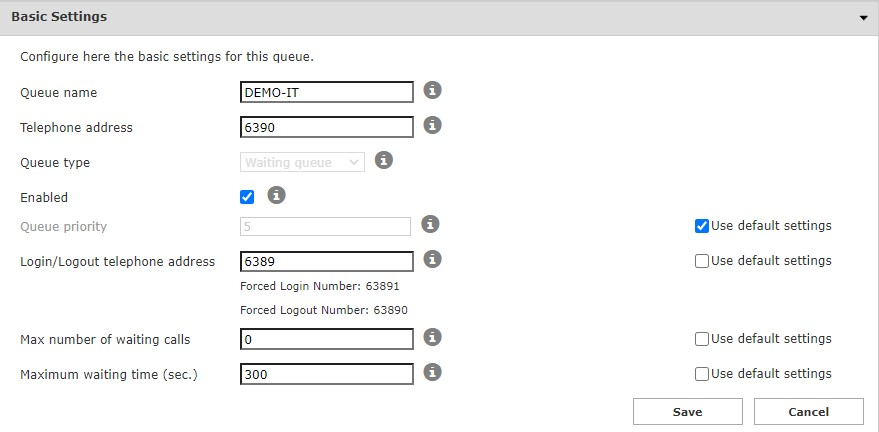Click info icon for Maximum waiting time

coord(432,373)
